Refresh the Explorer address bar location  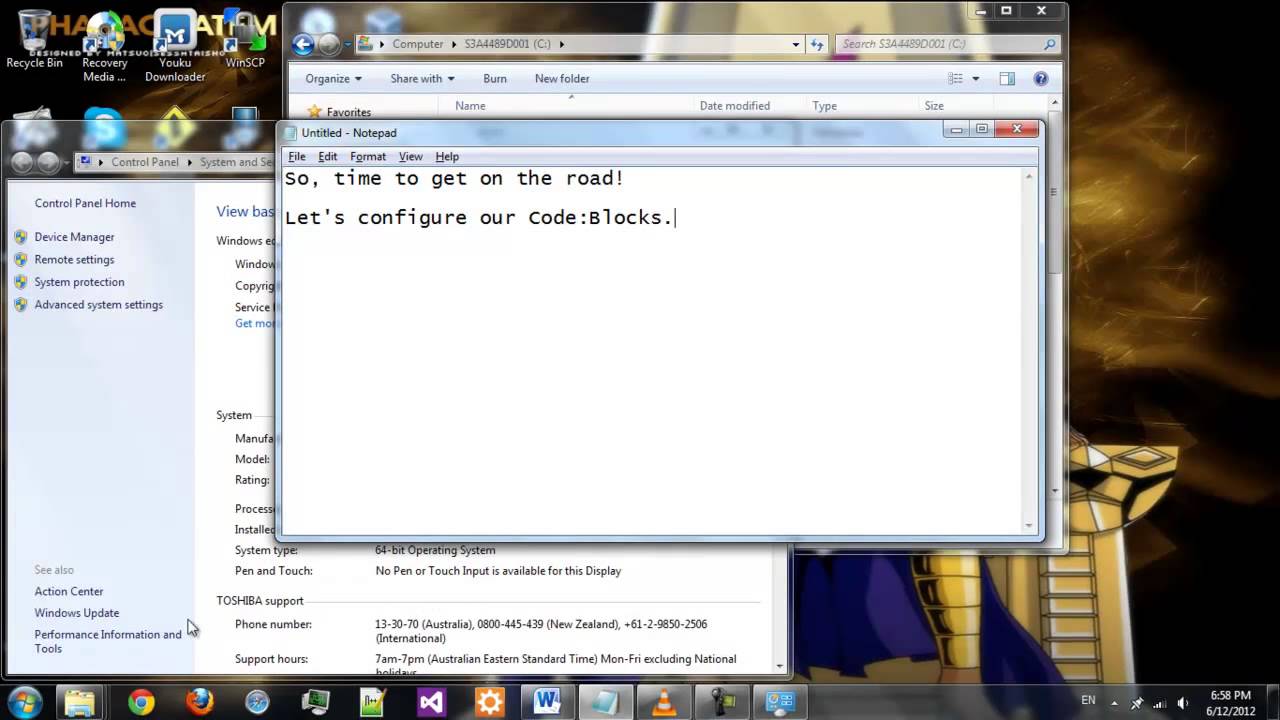coord(818,44)
